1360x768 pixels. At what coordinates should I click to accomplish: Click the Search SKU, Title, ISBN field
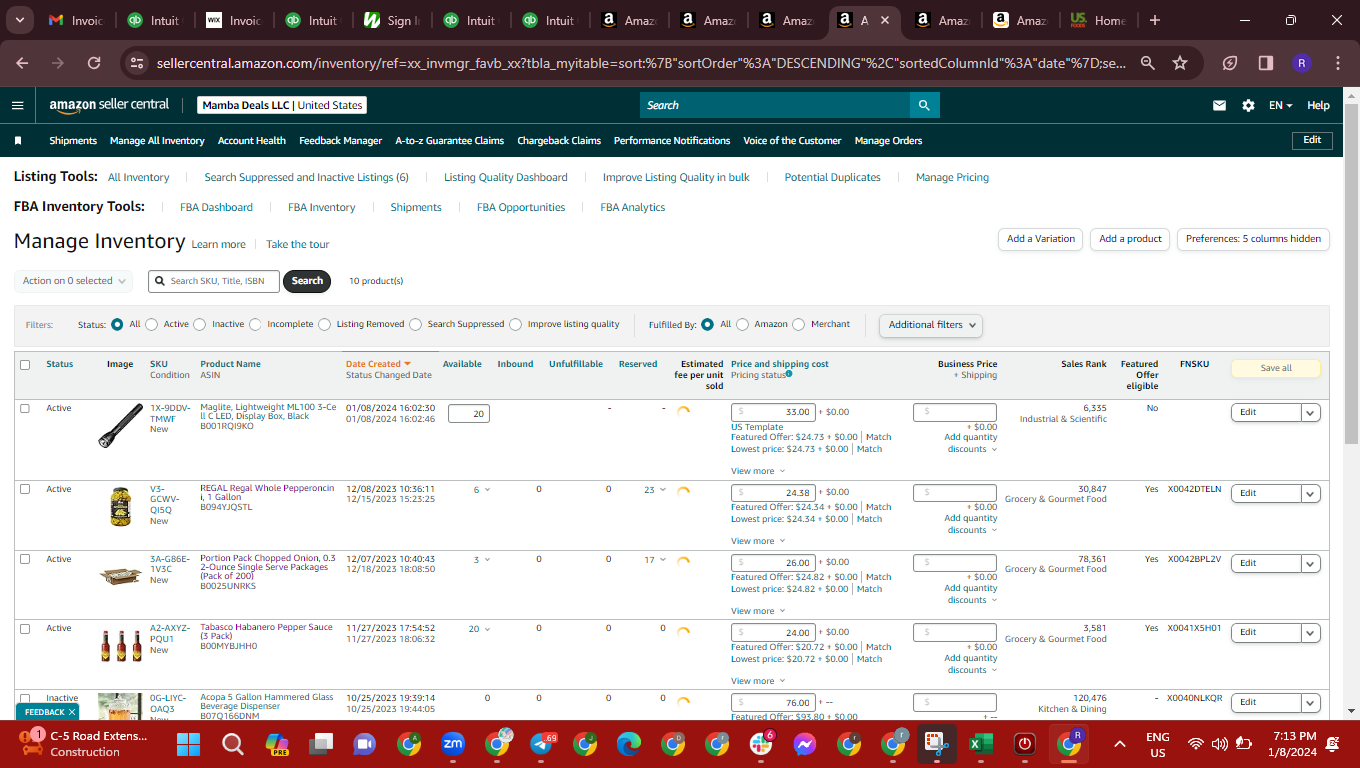pos(215,281)
